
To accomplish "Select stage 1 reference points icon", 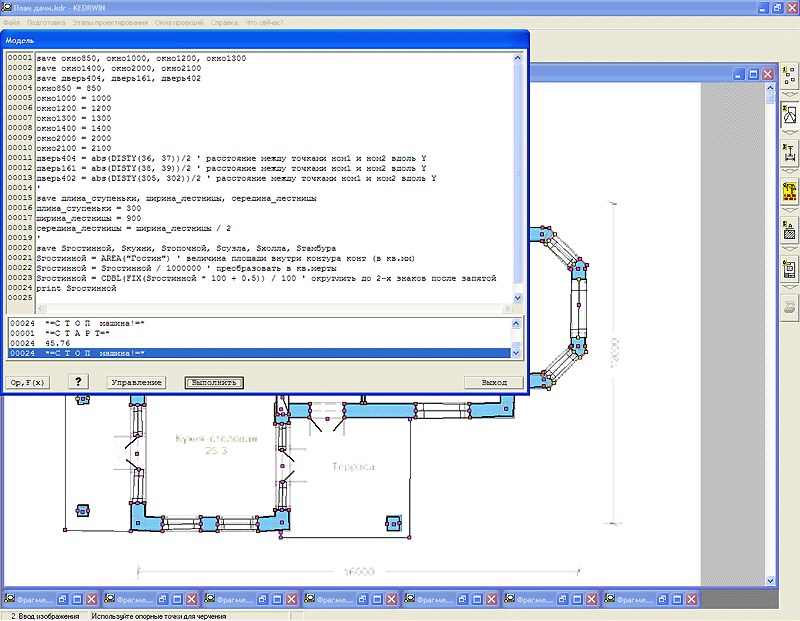I will click(x=789, y=76).
